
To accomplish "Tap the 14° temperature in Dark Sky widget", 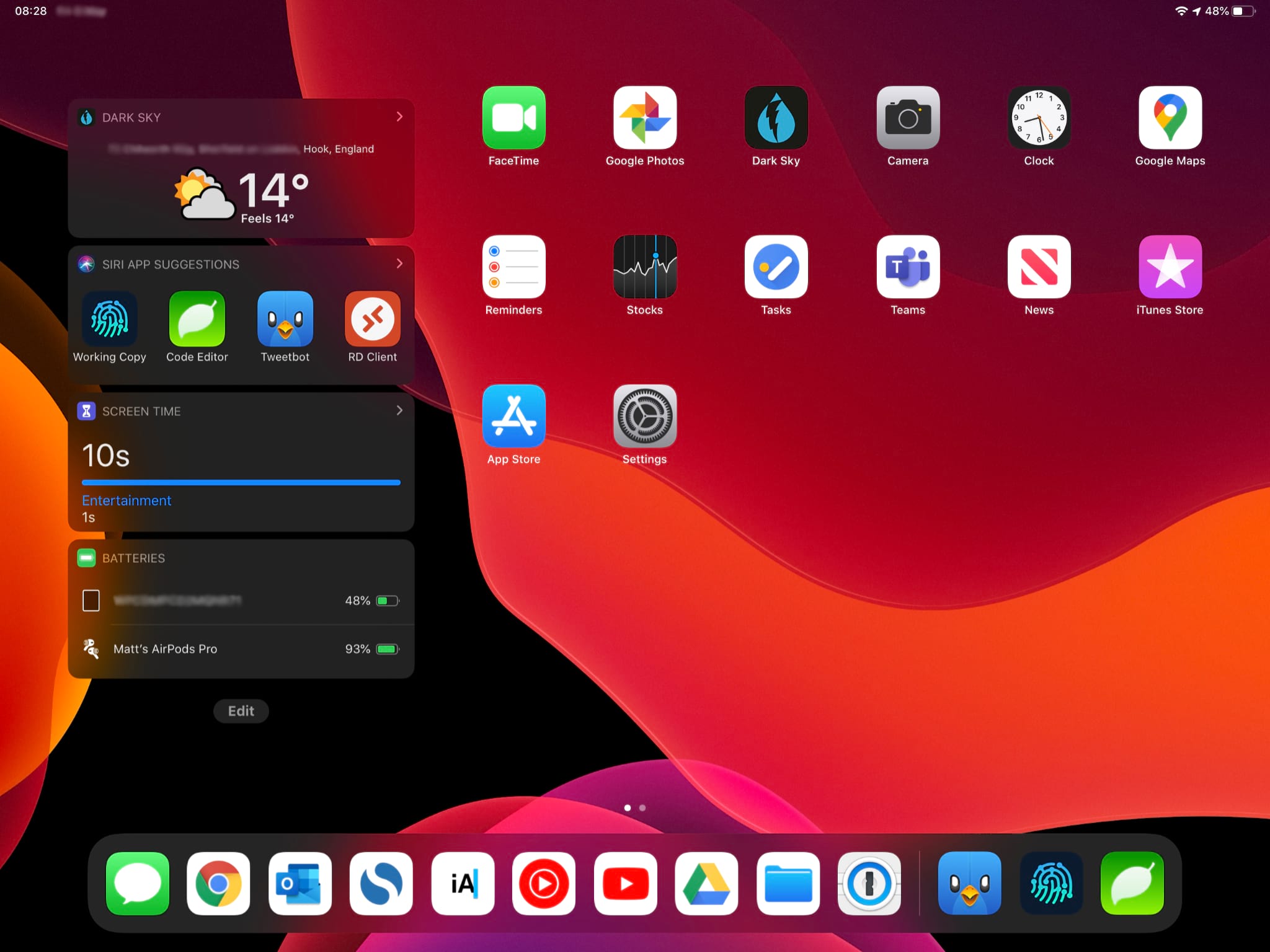I will click(273, 190).
